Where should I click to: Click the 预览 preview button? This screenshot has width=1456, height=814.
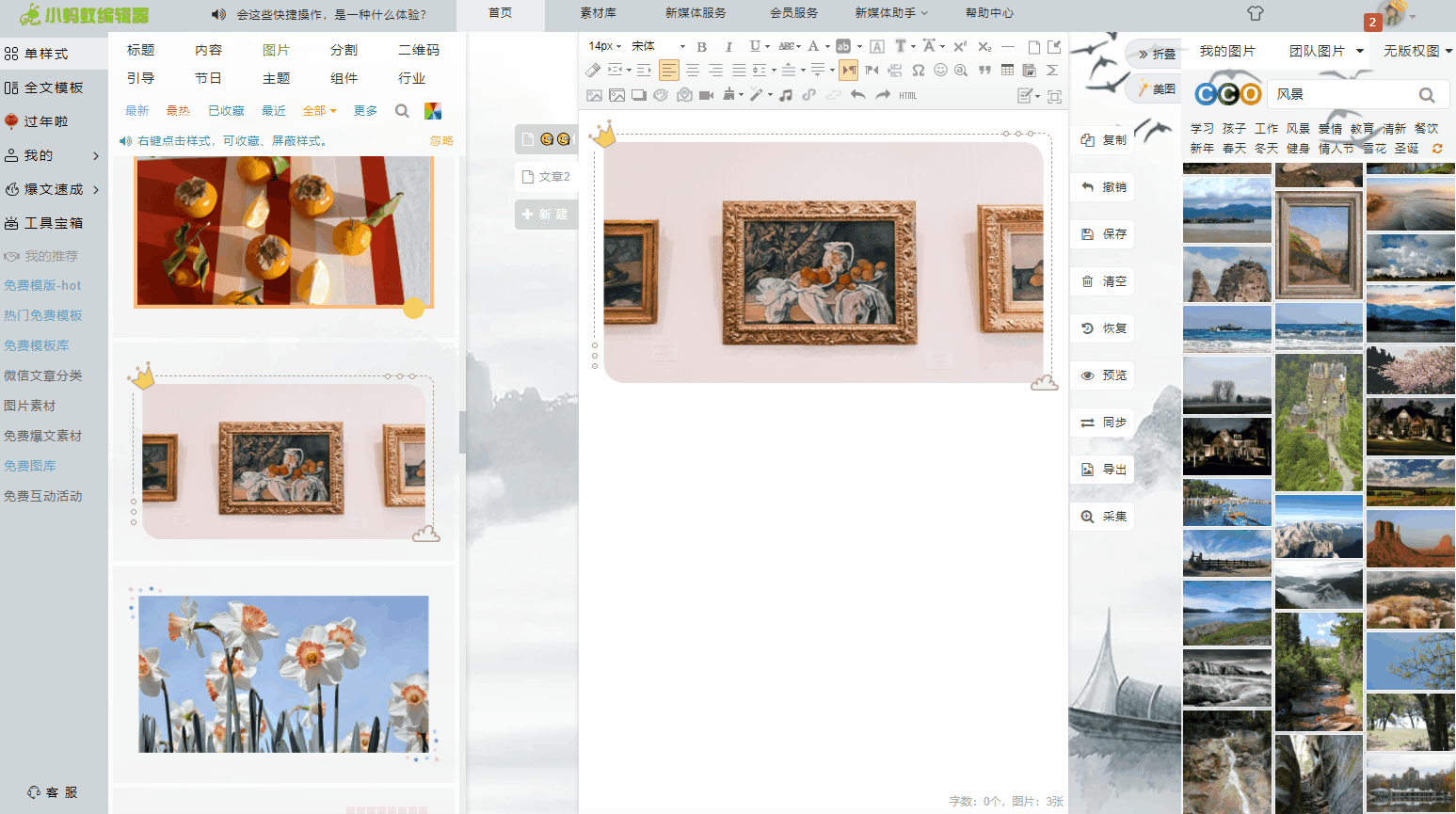click(x=1103, y=375)
